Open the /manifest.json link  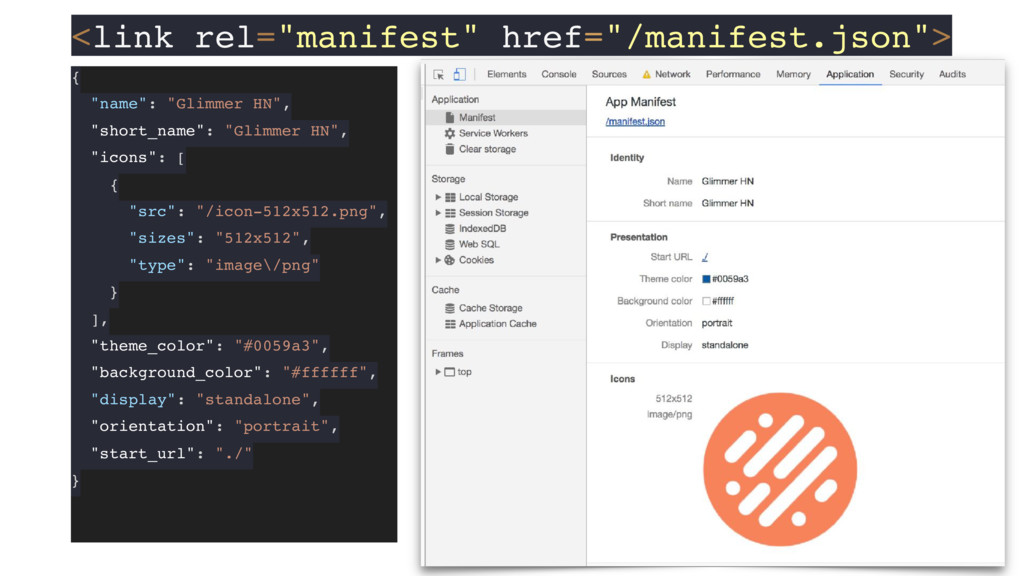[x=635, y=121]
